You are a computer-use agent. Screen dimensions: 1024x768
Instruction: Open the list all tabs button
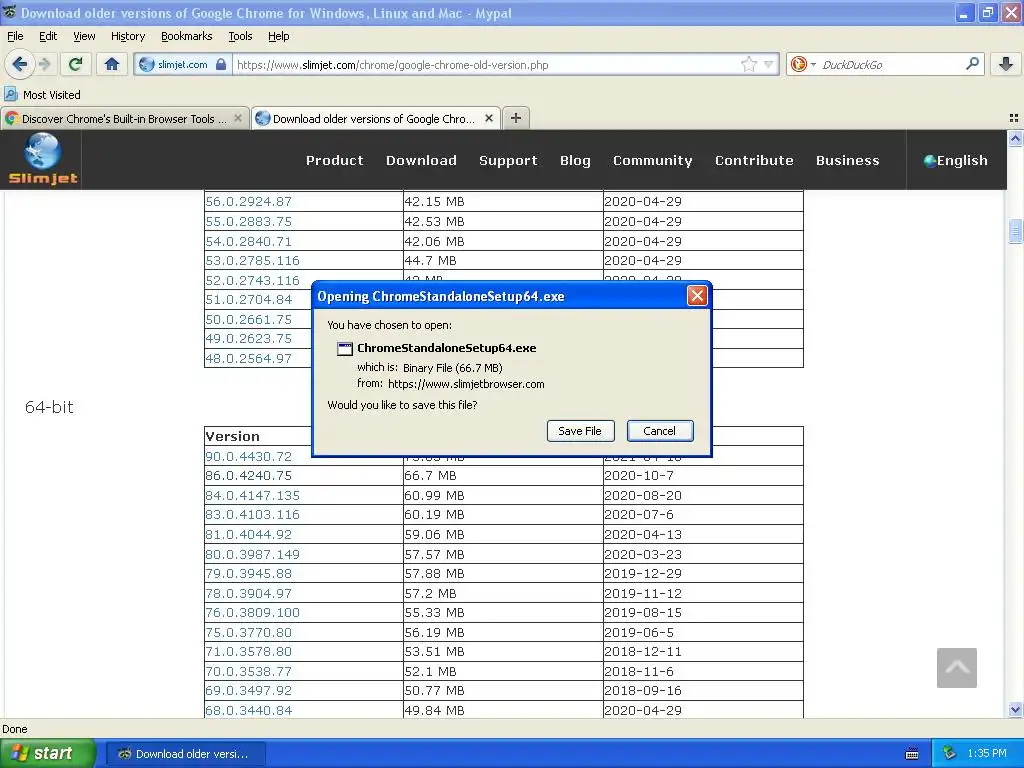[x=1014, y=118]
